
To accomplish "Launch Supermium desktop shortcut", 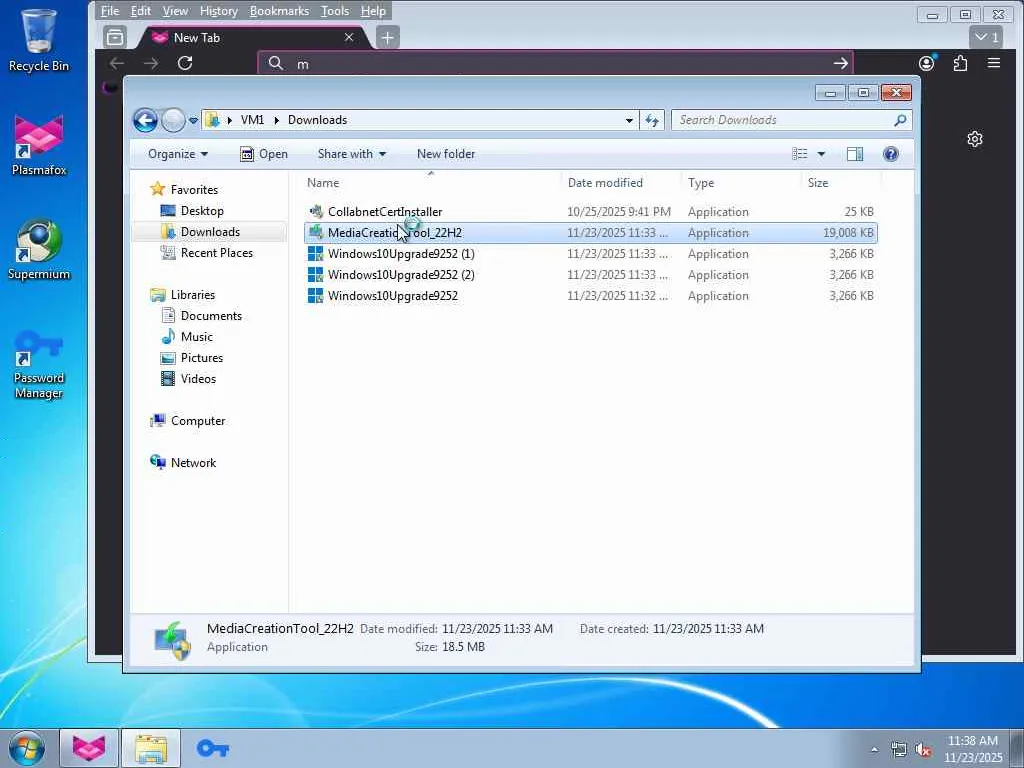I will 39,249.
